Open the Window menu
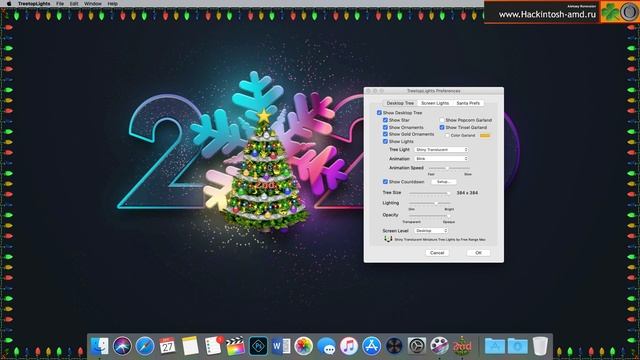 [93, 3]
